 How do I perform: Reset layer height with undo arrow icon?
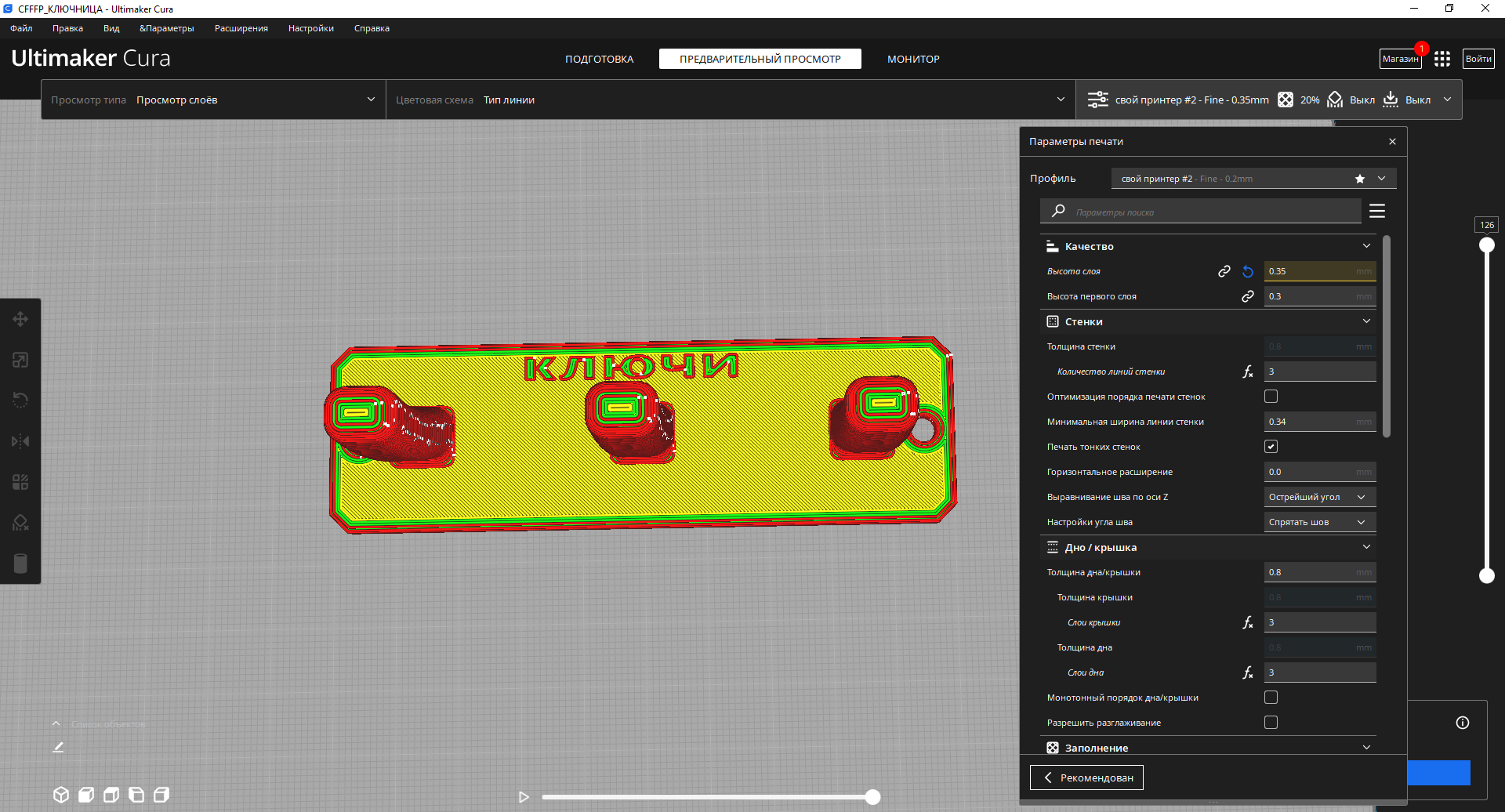pos(1248,271)
